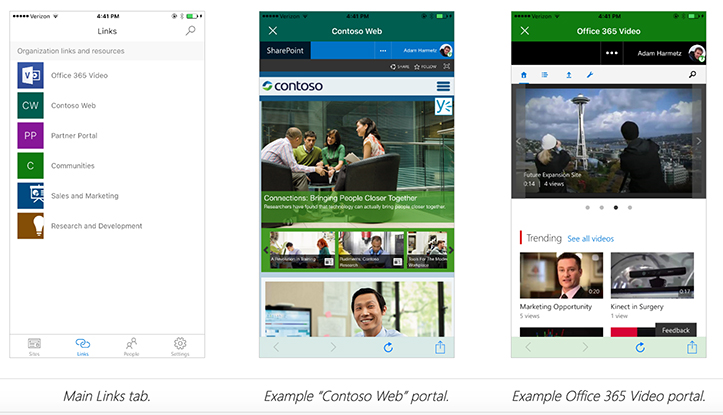
Task: Reload the Contoso Web page
Action: point(388,347)
